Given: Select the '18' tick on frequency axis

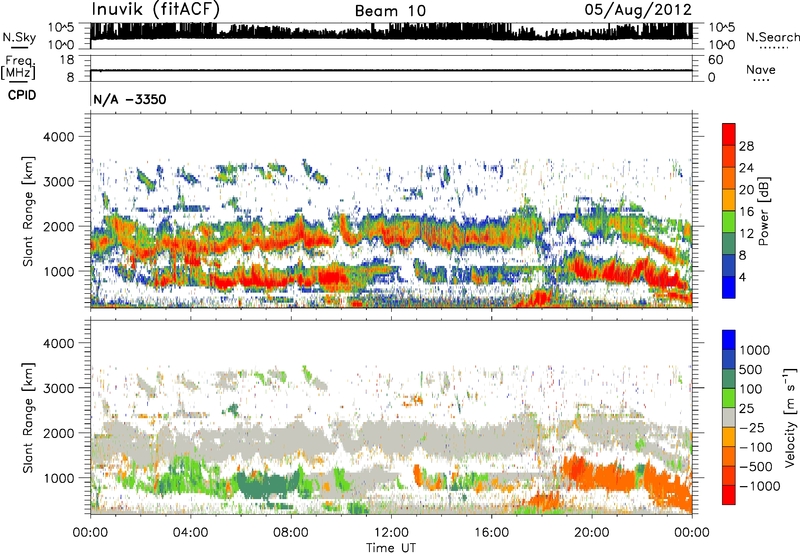Looking at the screenshot, I should tap(66, 60).
